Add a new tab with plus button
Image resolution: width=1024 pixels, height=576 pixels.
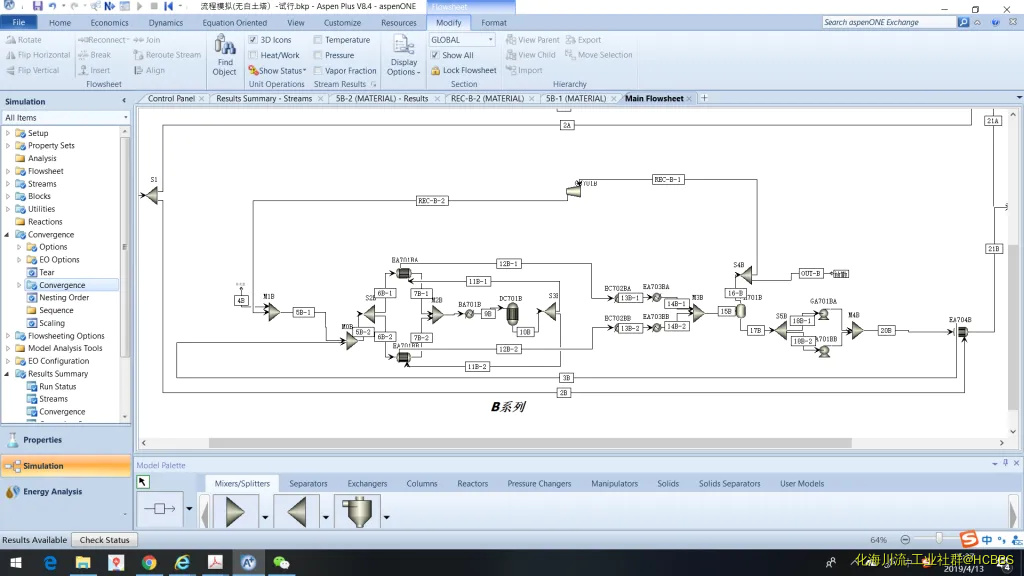point(704,98)
